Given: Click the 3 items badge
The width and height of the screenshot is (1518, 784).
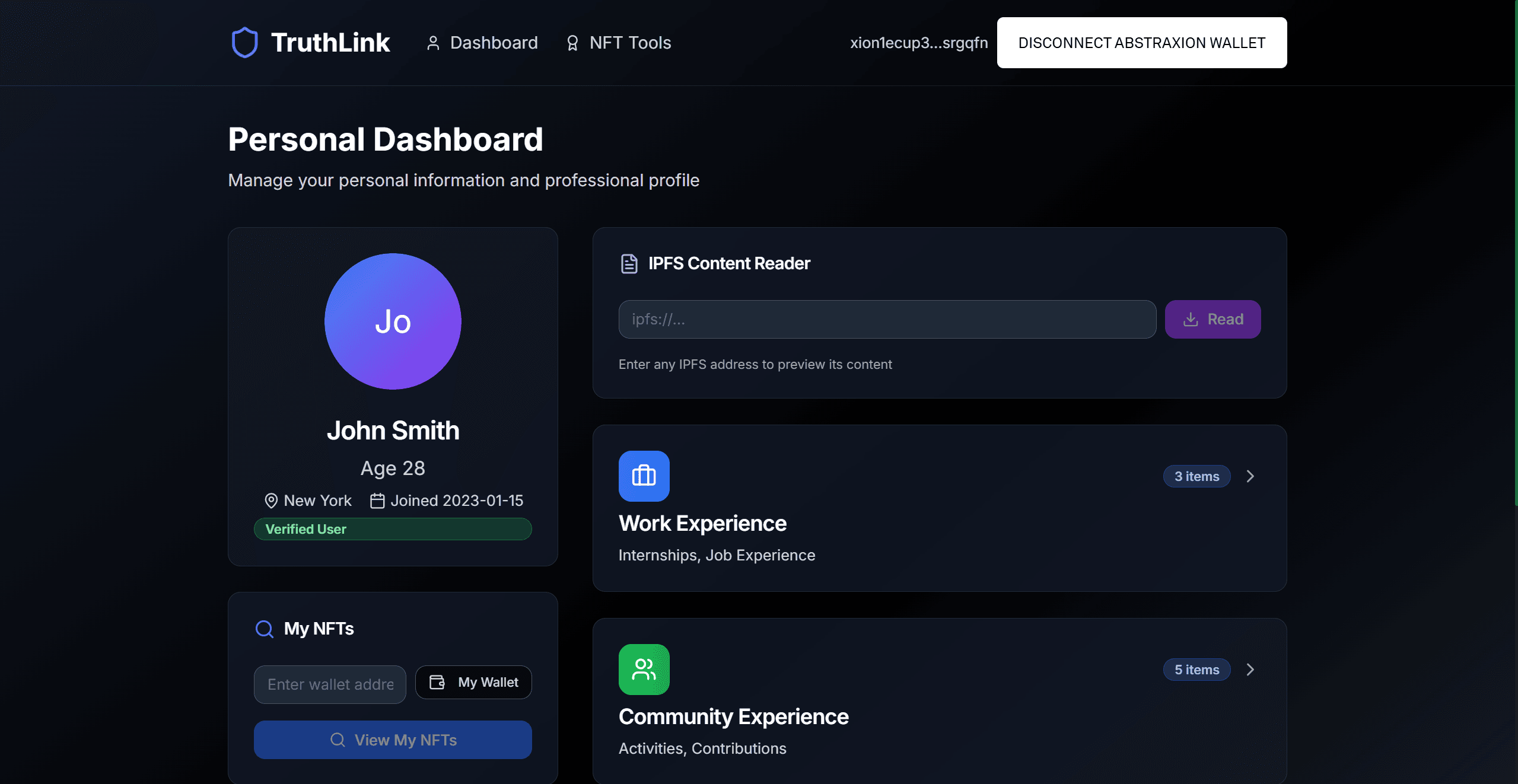Looking at the screenshot, I should [1197, 476].
